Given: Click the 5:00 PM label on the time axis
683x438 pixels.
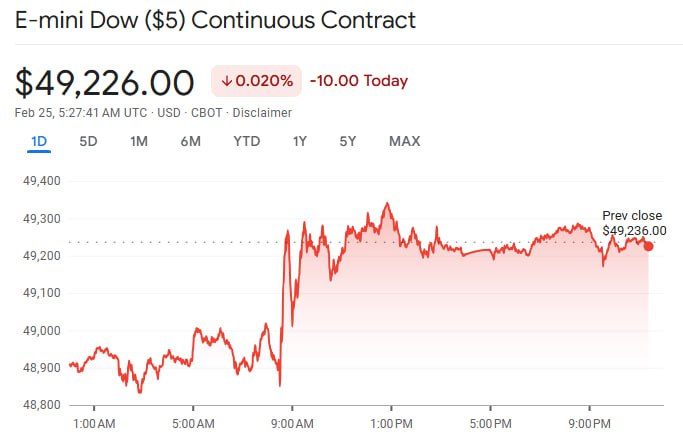Looking at the screenshot, I should (x=489, y=423).
